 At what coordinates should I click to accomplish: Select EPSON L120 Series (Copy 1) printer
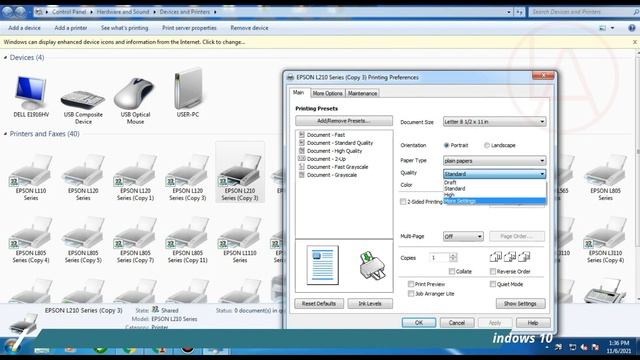tap(135, 177)
